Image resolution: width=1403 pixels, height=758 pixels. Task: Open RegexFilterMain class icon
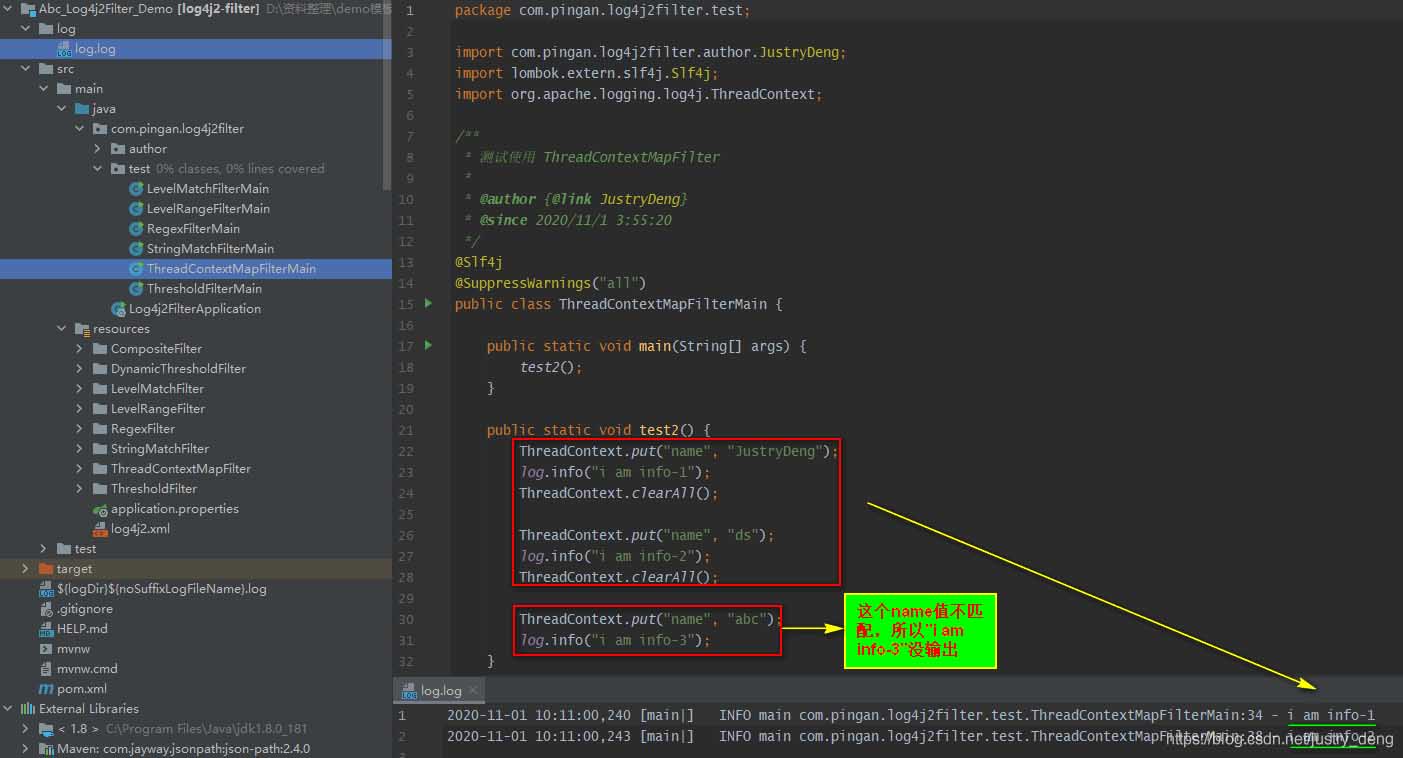click(x=136, y=229)
